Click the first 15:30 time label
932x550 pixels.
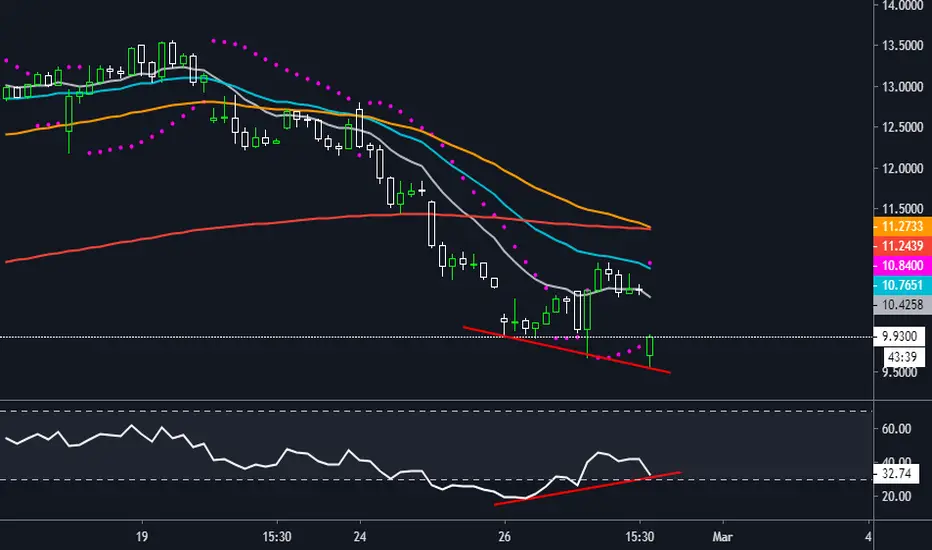click(x=277, y=536)
